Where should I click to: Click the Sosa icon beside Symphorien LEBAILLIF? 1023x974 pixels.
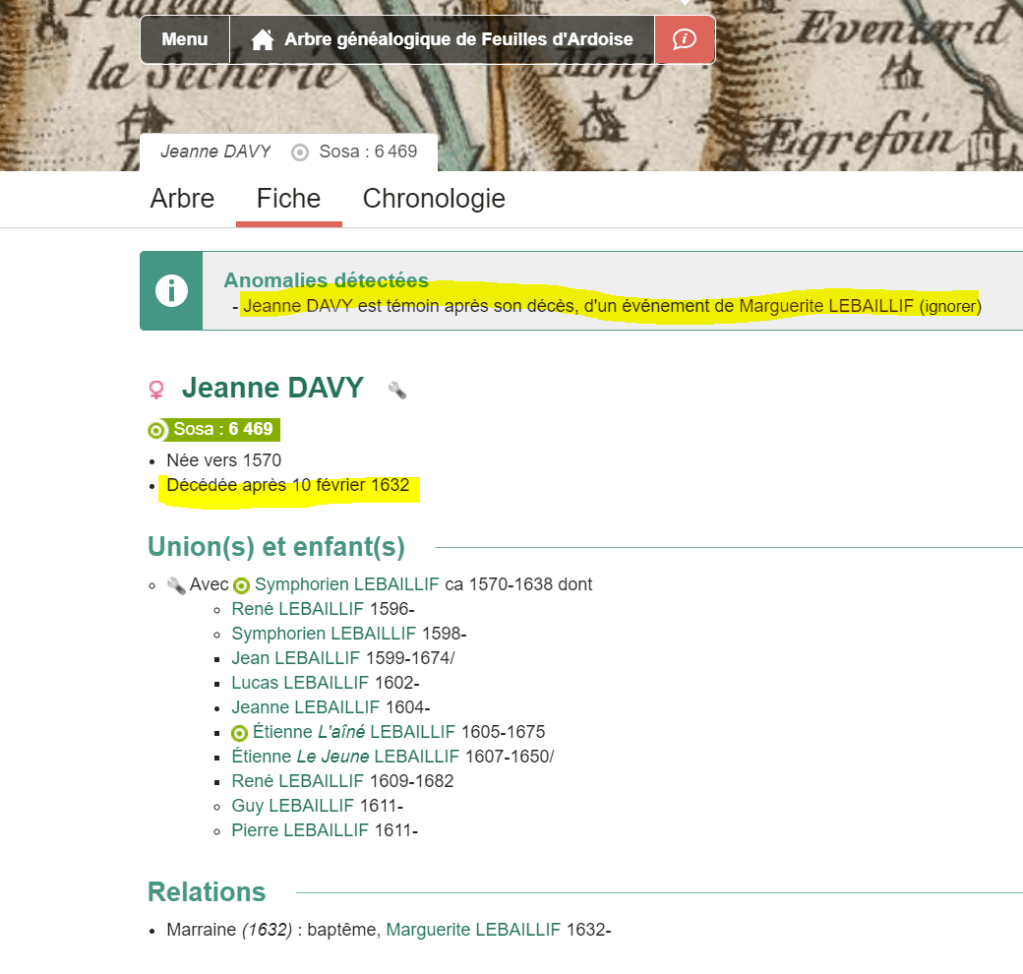coord(241,585)
